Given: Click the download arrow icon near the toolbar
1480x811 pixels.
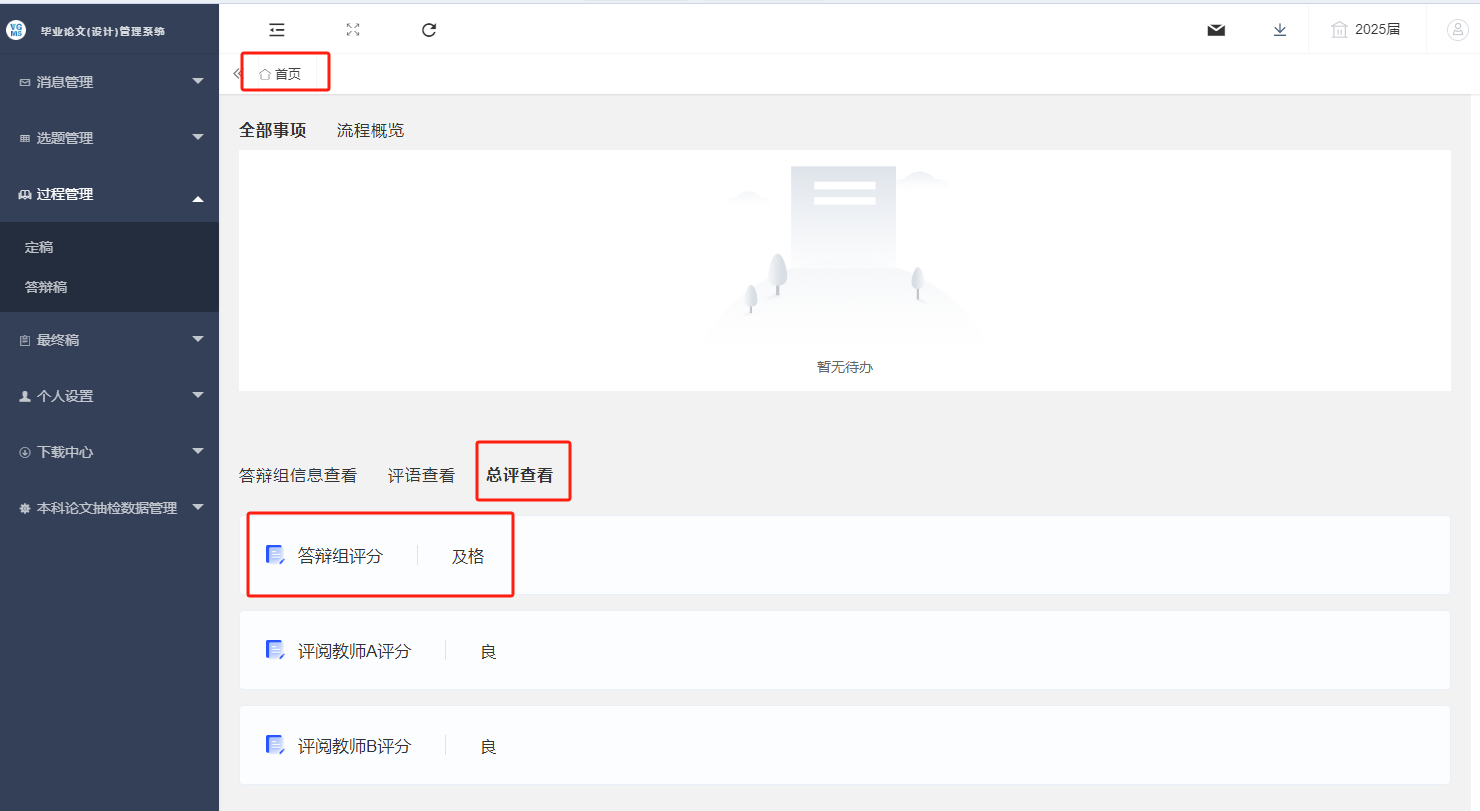Looking at the screenshot, I should coord(1280,30).
